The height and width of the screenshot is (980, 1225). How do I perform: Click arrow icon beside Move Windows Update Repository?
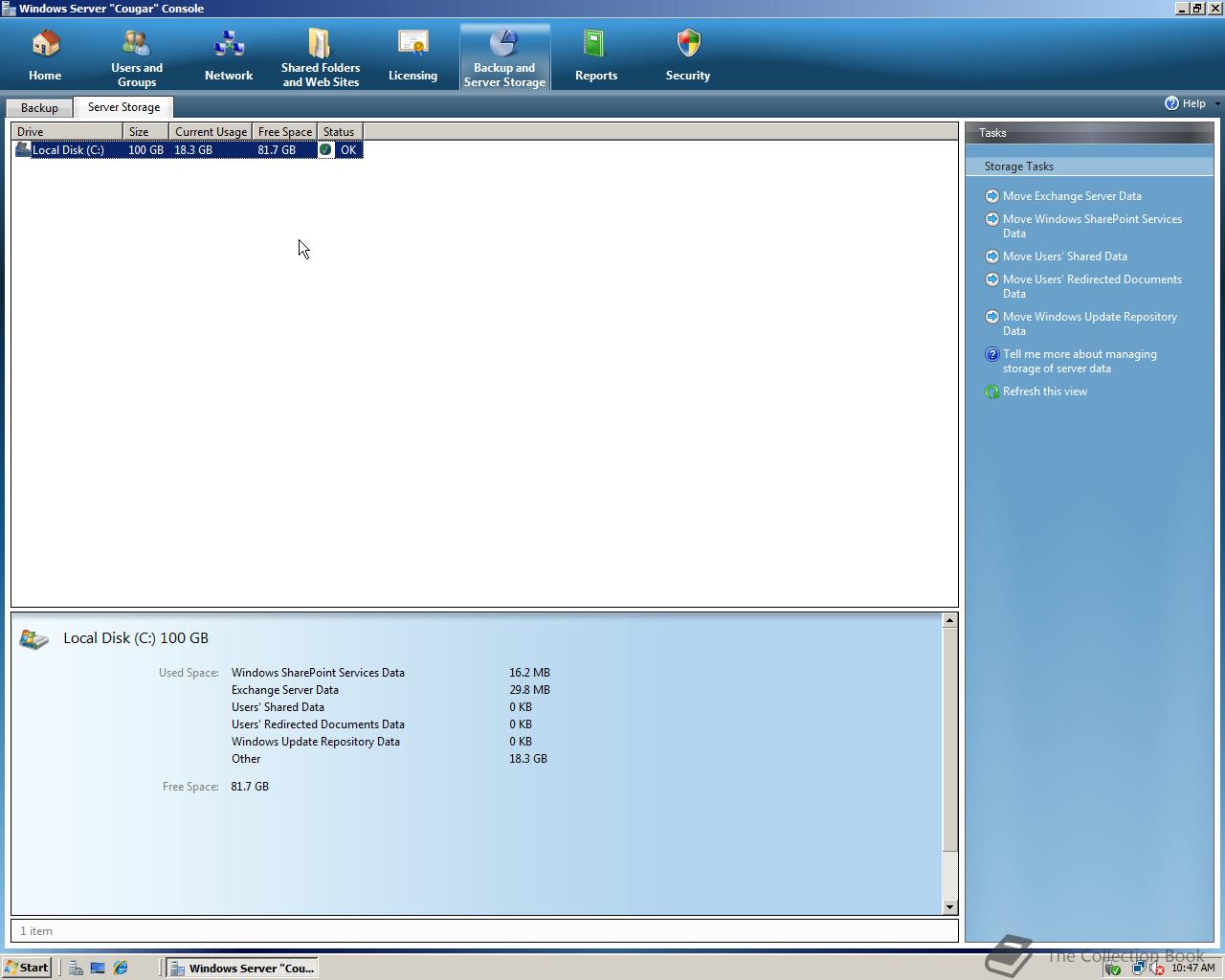[x=992, y=317]
